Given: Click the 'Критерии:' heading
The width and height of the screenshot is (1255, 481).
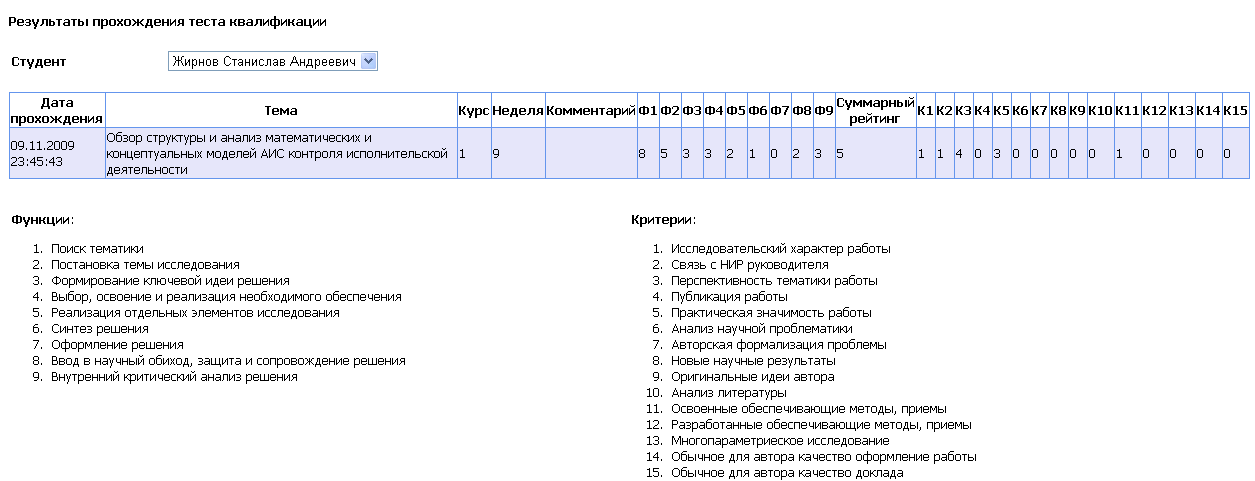Looking at the screenshot, I should tap(664, 220).
